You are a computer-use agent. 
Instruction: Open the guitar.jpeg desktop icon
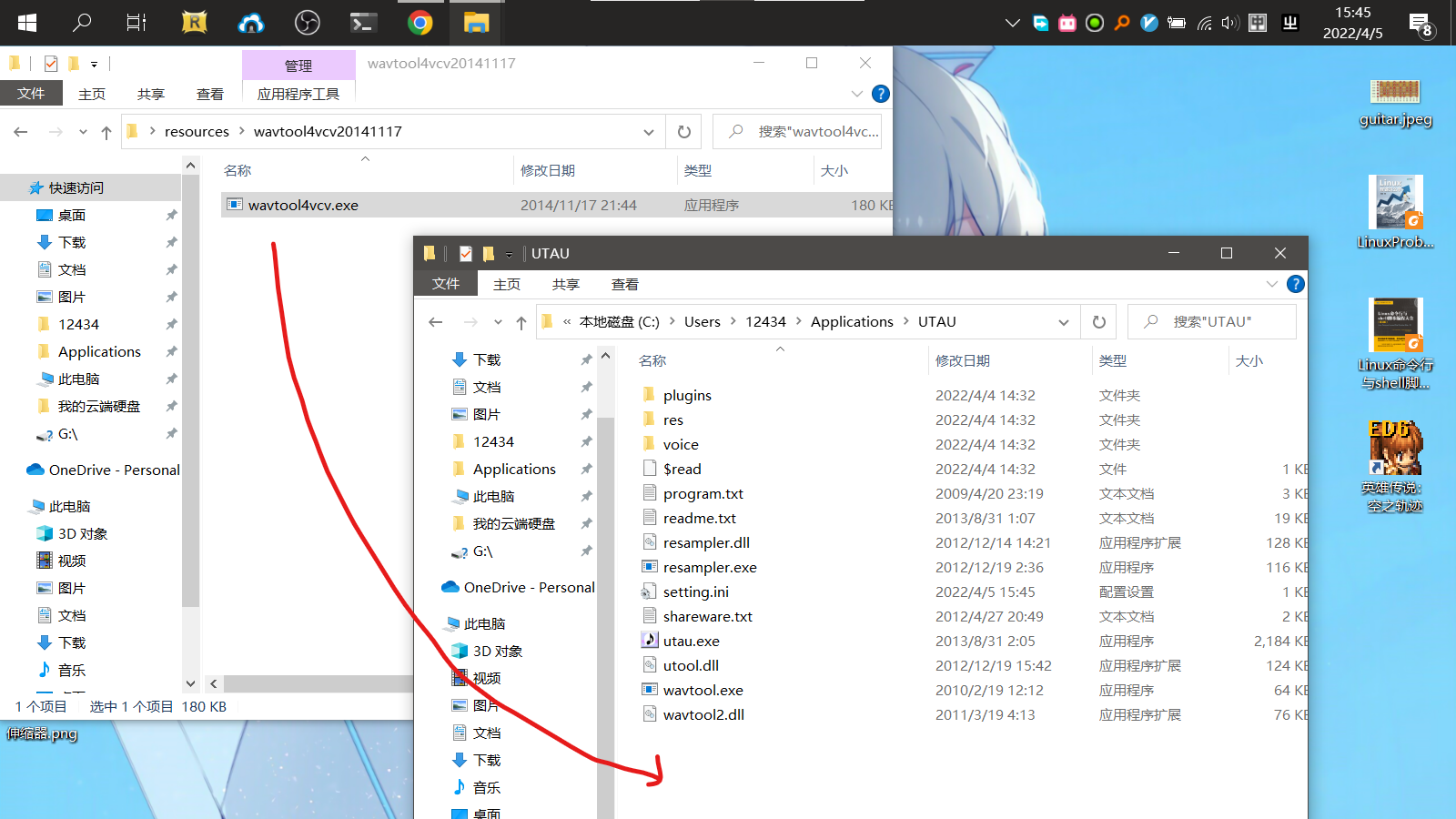point(1395,102)
